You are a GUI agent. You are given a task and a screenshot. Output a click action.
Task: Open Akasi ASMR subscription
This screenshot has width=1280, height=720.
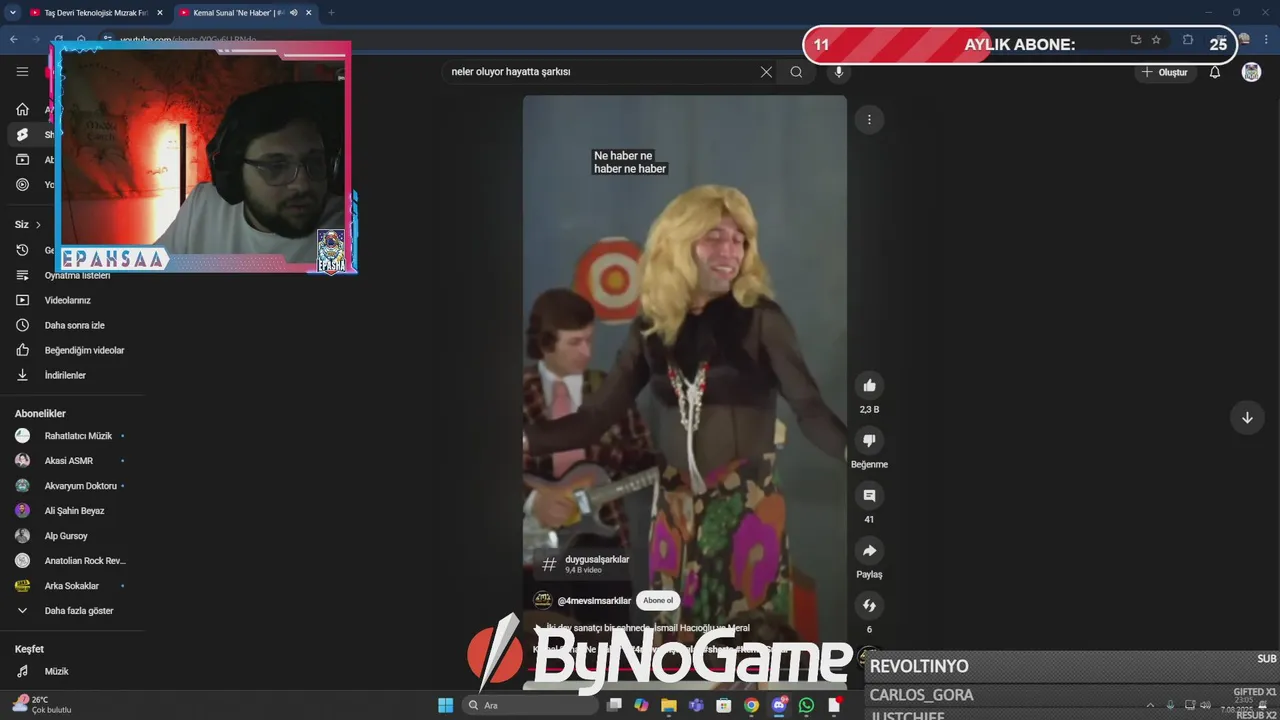click(x=67, y=461)
